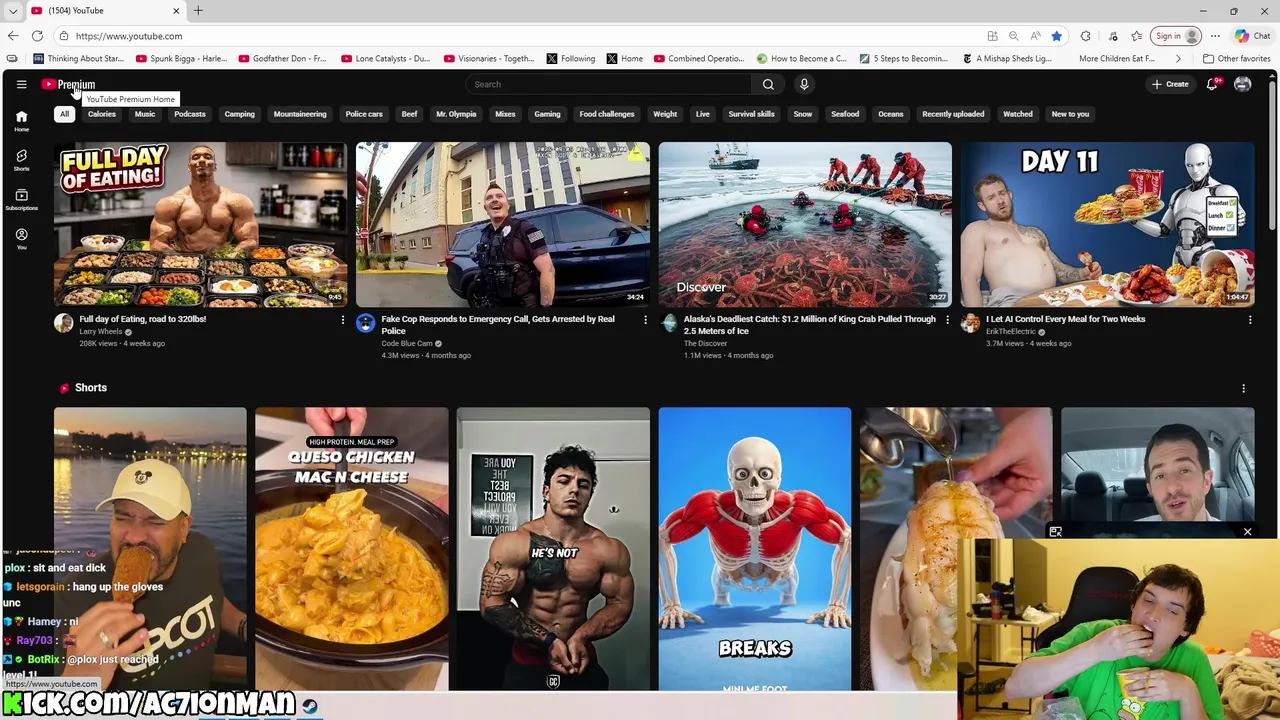Open more options for Alaska's Deadliest Catch video
1280x720 pixels.
[x=947, y=320]
